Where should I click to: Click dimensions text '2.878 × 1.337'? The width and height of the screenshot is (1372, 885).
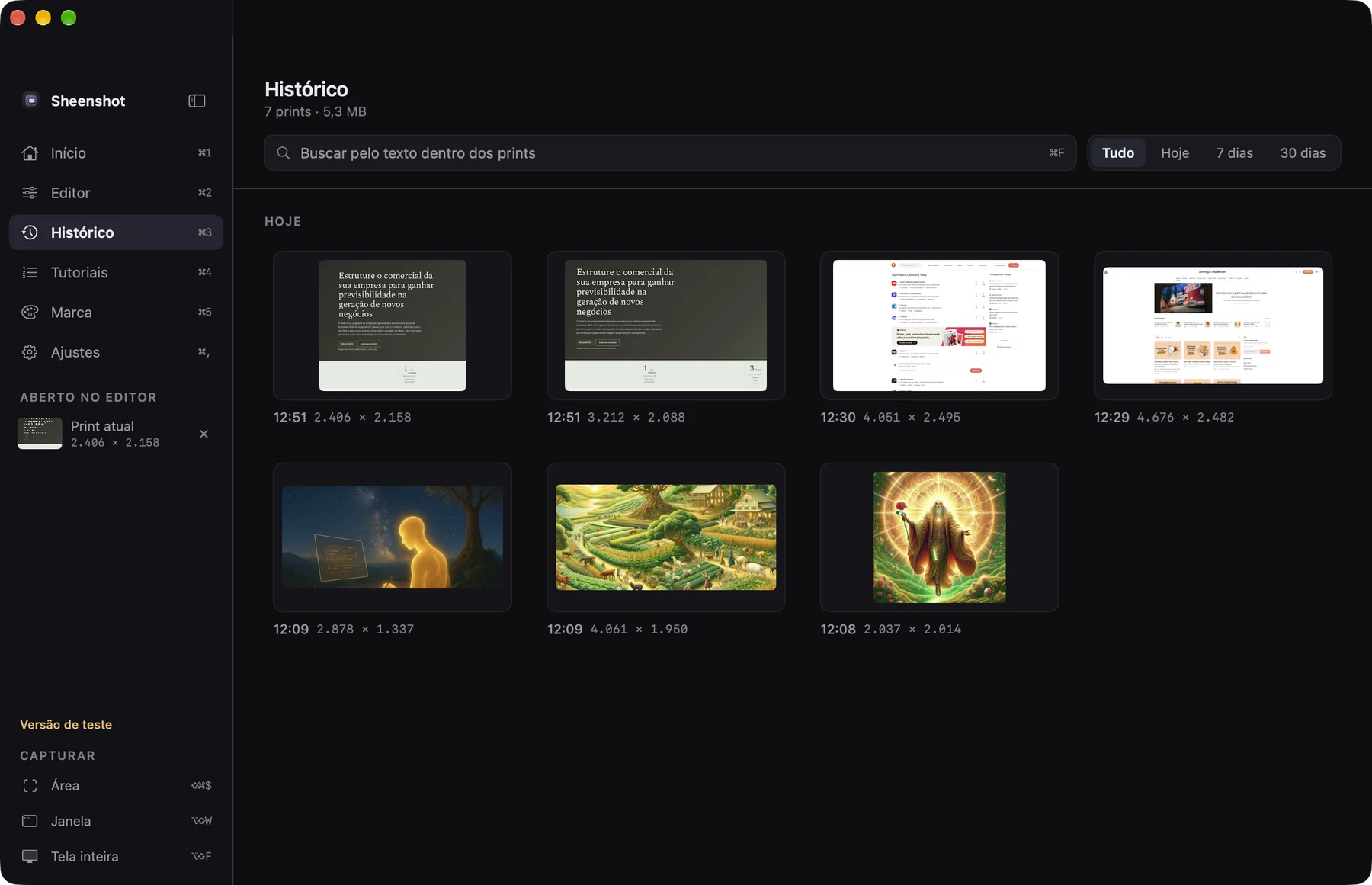pos(365,630)
